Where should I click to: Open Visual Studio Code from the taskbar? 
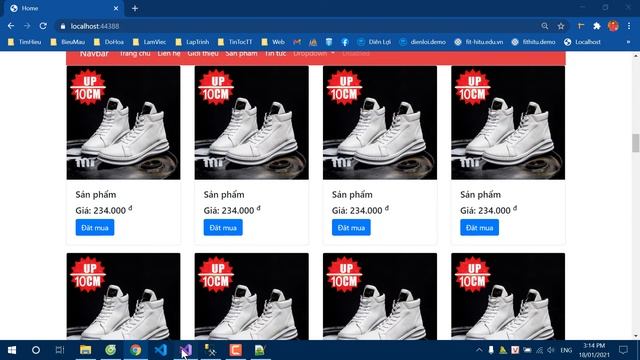click(x=161, y=350)
